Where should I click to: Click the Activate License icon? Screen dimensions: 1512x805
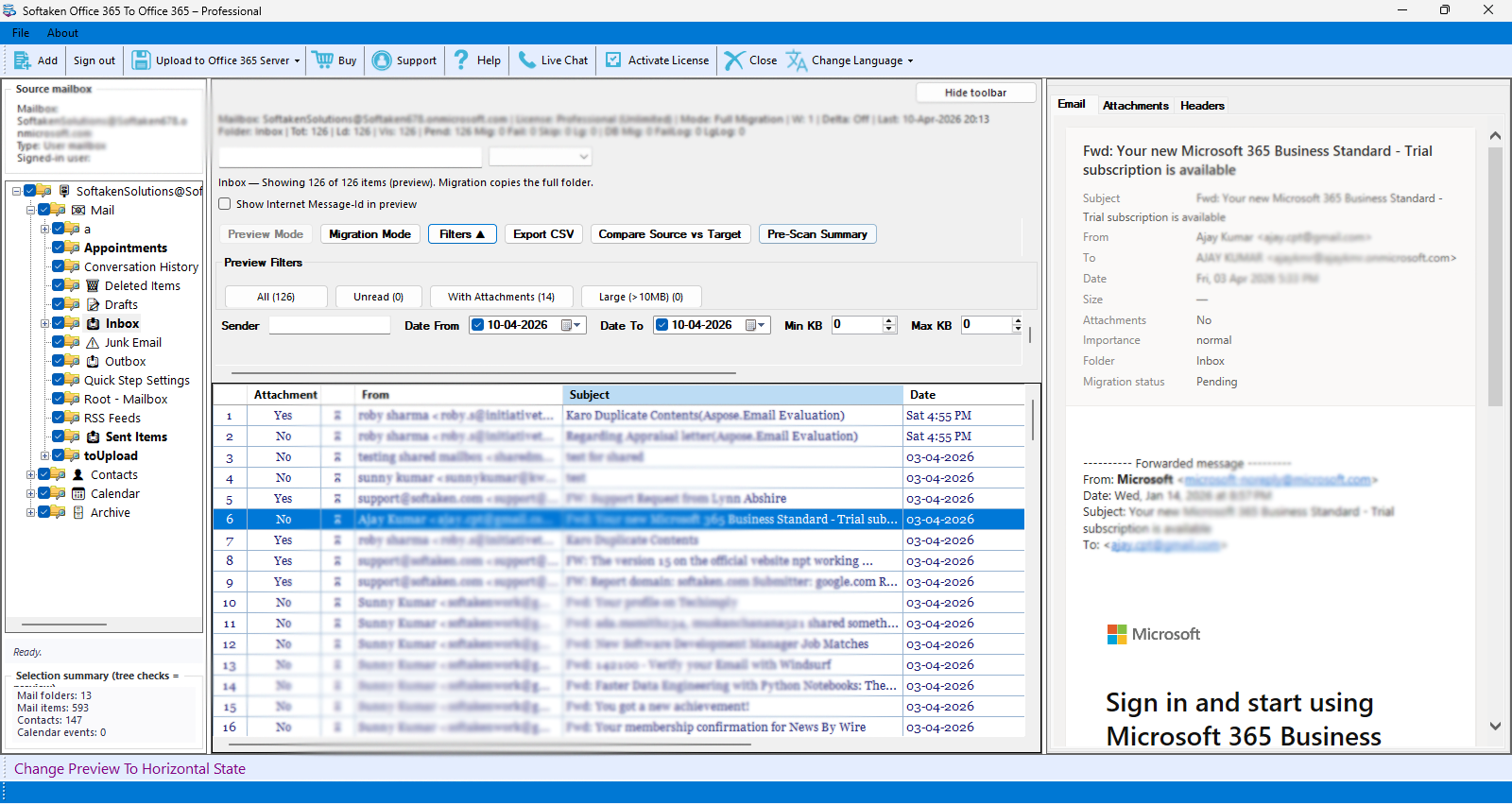click(613, 60)
